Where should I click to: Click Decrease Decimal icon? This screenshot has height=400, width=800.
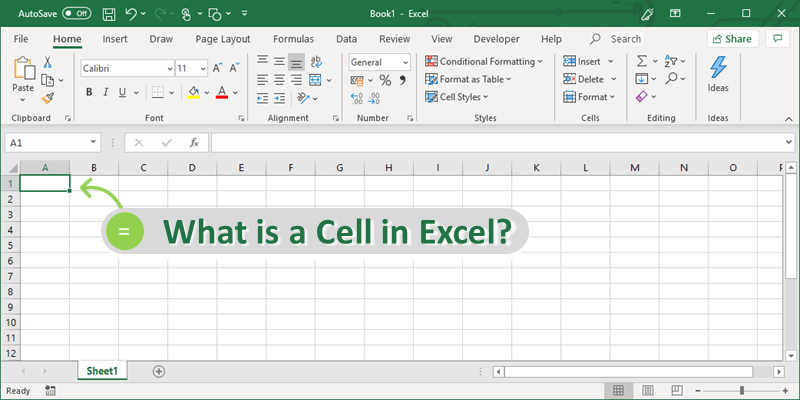point(374,98)
